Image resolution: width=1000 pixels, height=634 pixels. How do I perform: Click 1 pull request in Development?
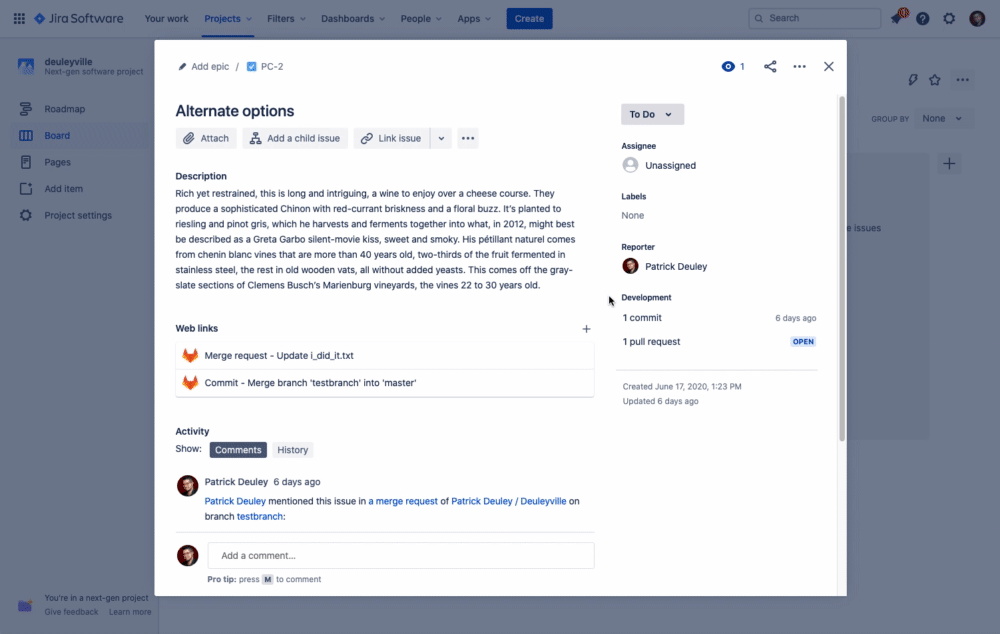pyautogui.click(x=651, y=342)
